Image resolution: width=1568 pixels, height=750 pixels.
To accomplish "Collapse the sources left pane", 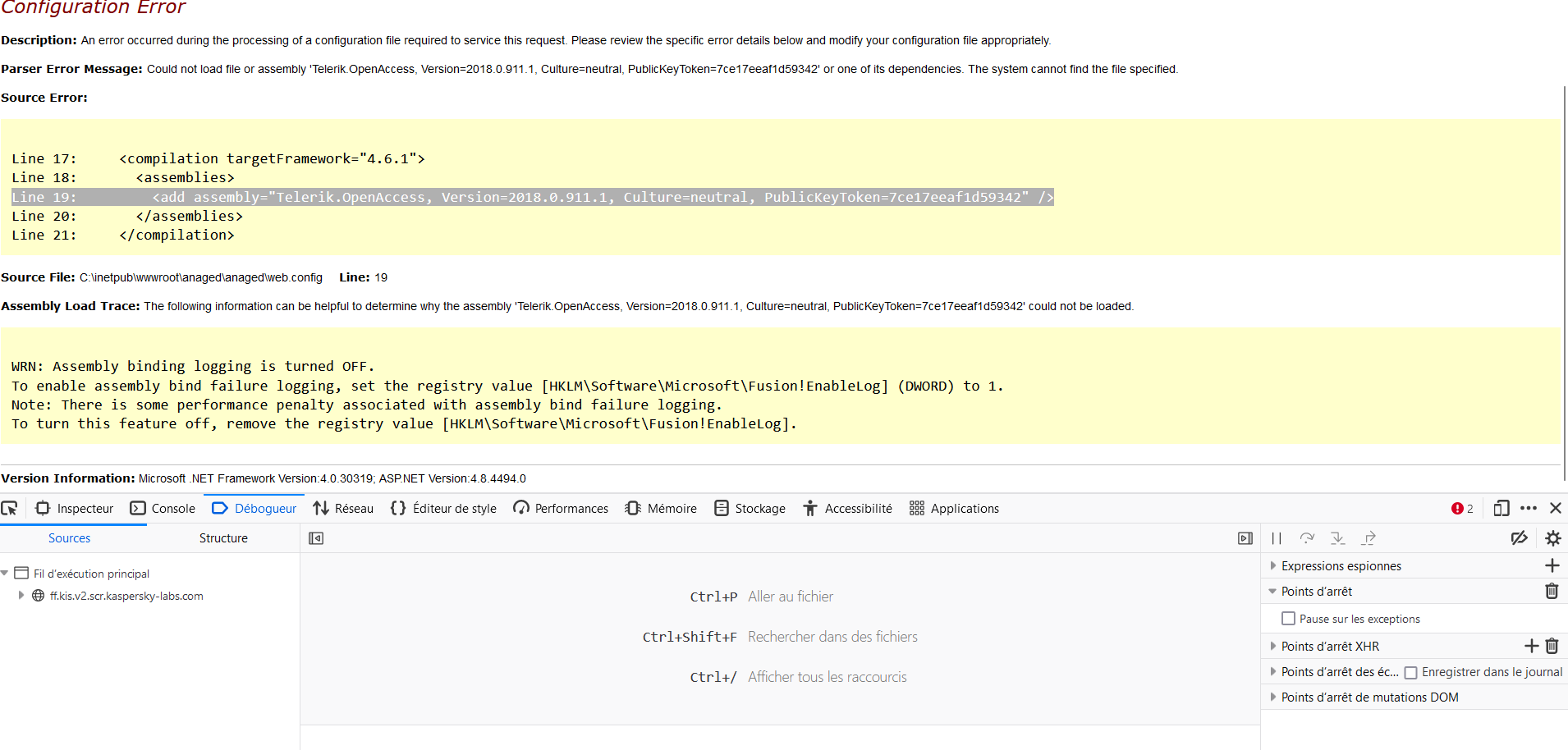I will 316,538.
